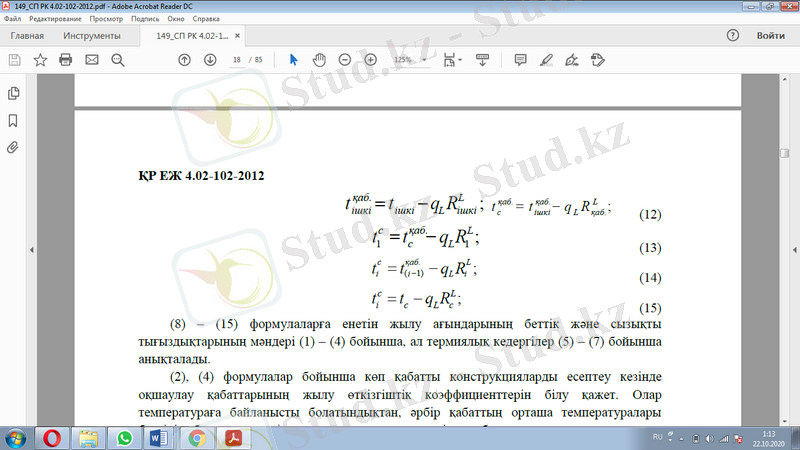Go to the next page arrow
800x450 pixels.
(x=210, y=60)
